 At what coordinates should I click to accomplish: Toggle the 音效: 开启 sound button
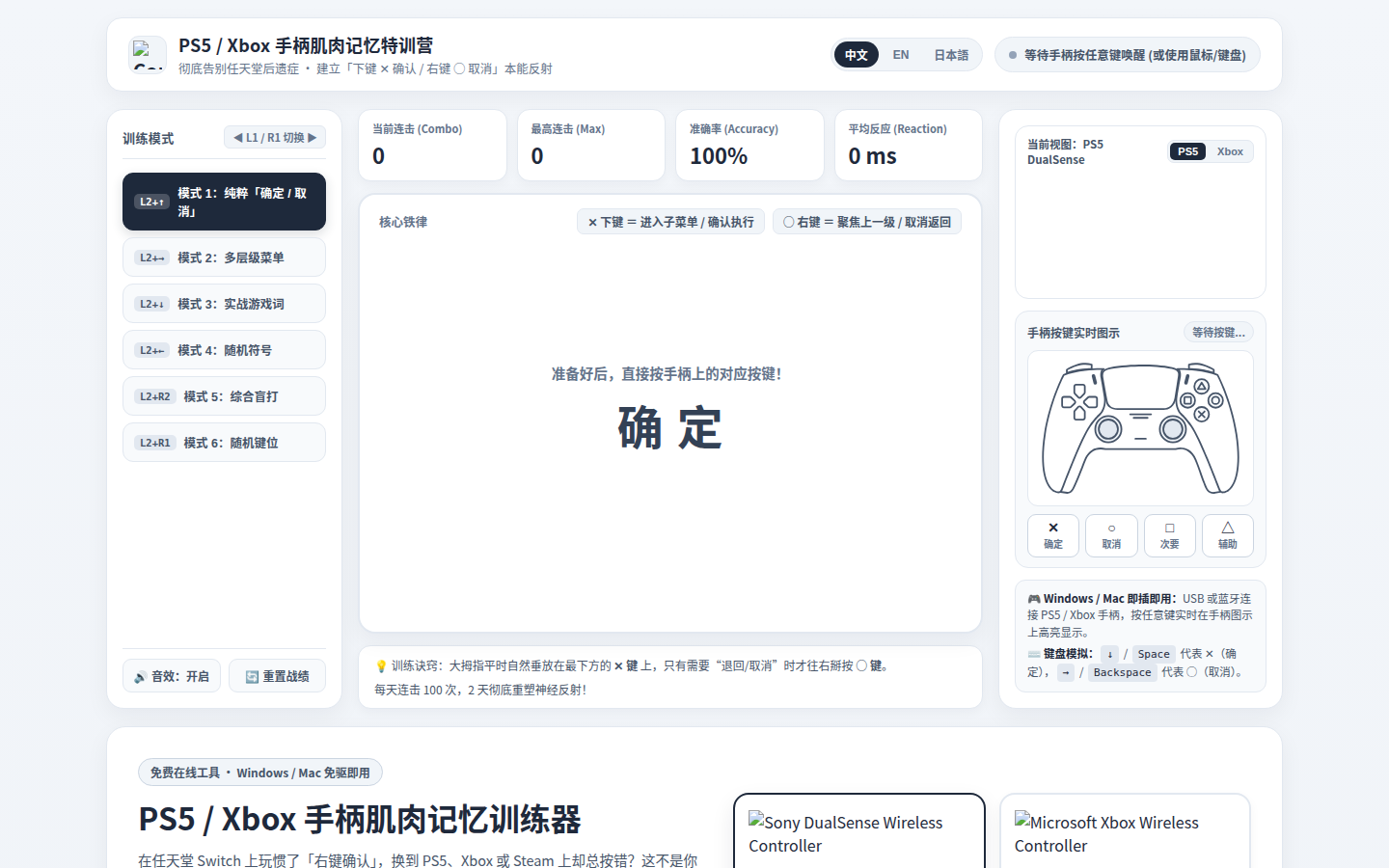pyautogui.click(x=172, y=676)
